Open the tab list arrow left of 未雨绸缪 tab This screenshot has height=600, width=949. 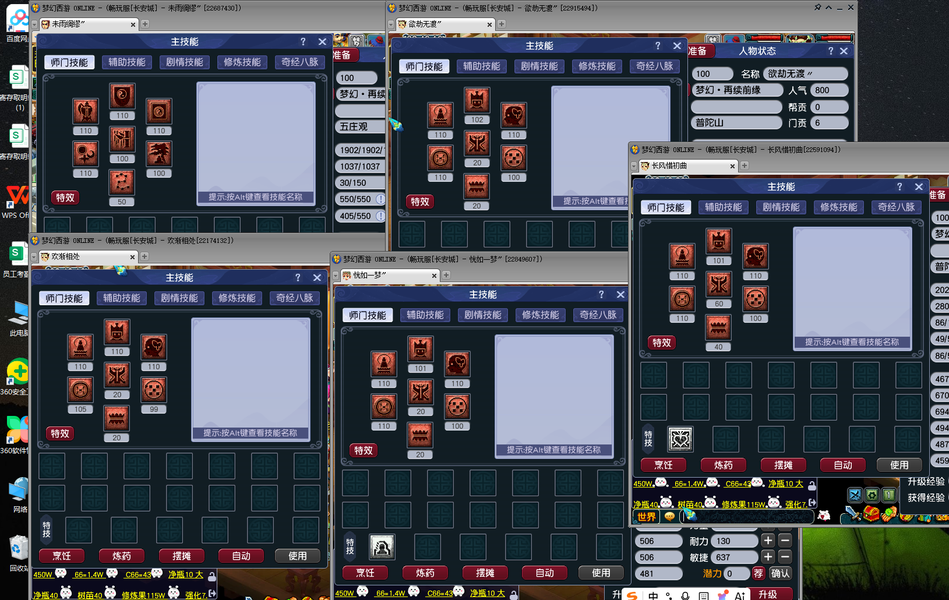34,24
